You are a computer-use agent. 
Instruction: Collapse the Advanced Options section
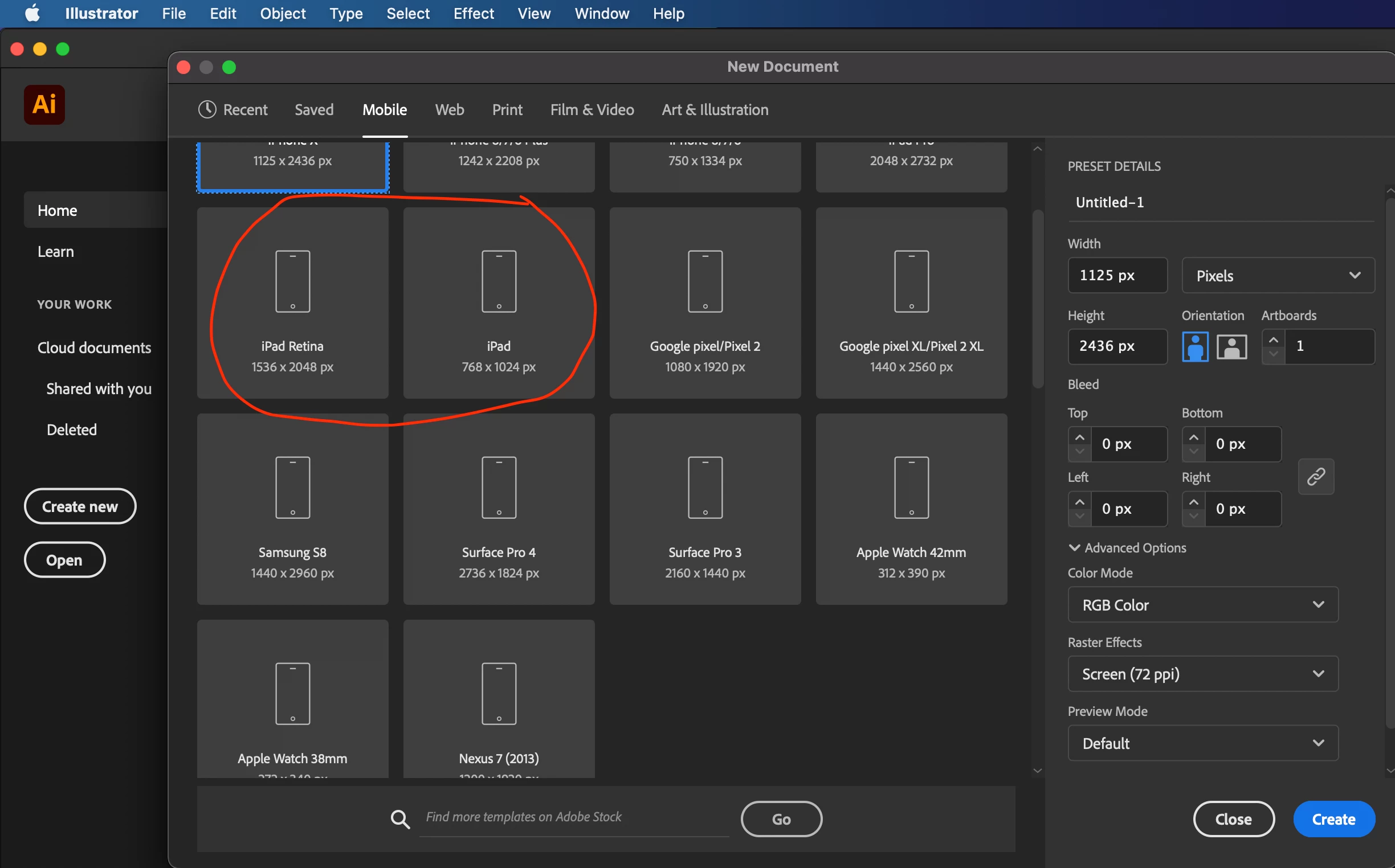(x=1074, y=548)
